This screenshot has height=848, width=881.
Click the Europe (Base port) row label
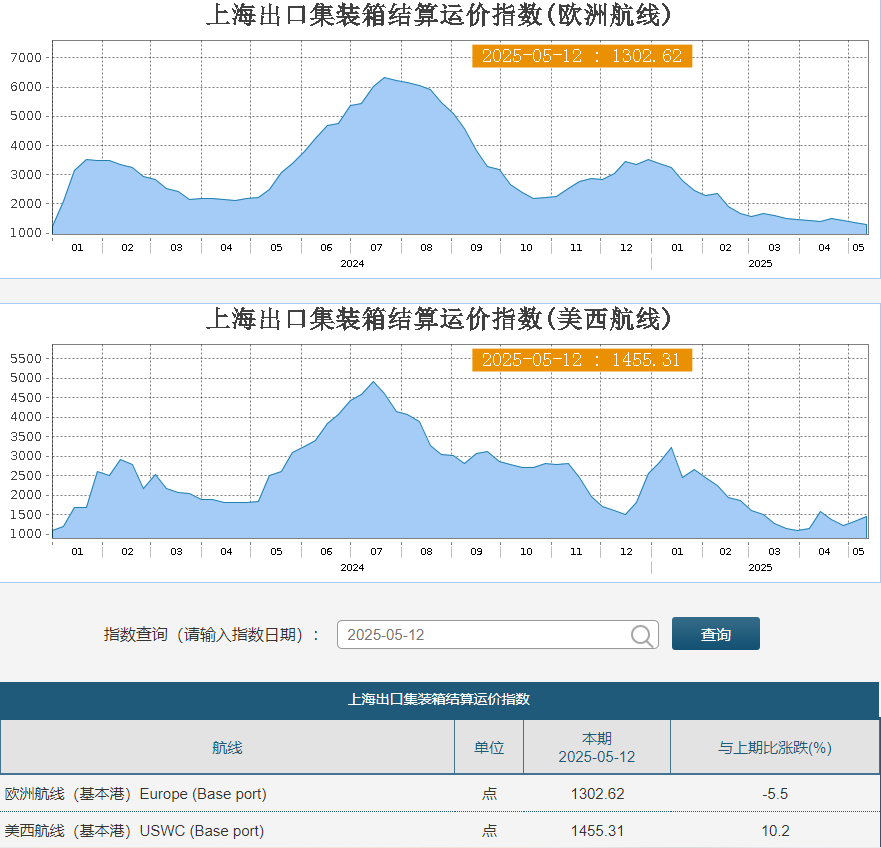(136, 794)
